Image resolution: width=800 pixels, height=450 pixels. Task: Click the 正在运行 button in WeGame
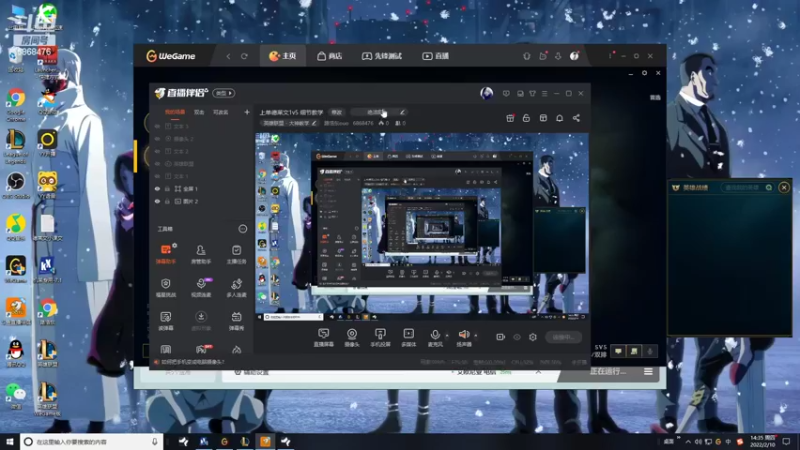coord(607,371)
